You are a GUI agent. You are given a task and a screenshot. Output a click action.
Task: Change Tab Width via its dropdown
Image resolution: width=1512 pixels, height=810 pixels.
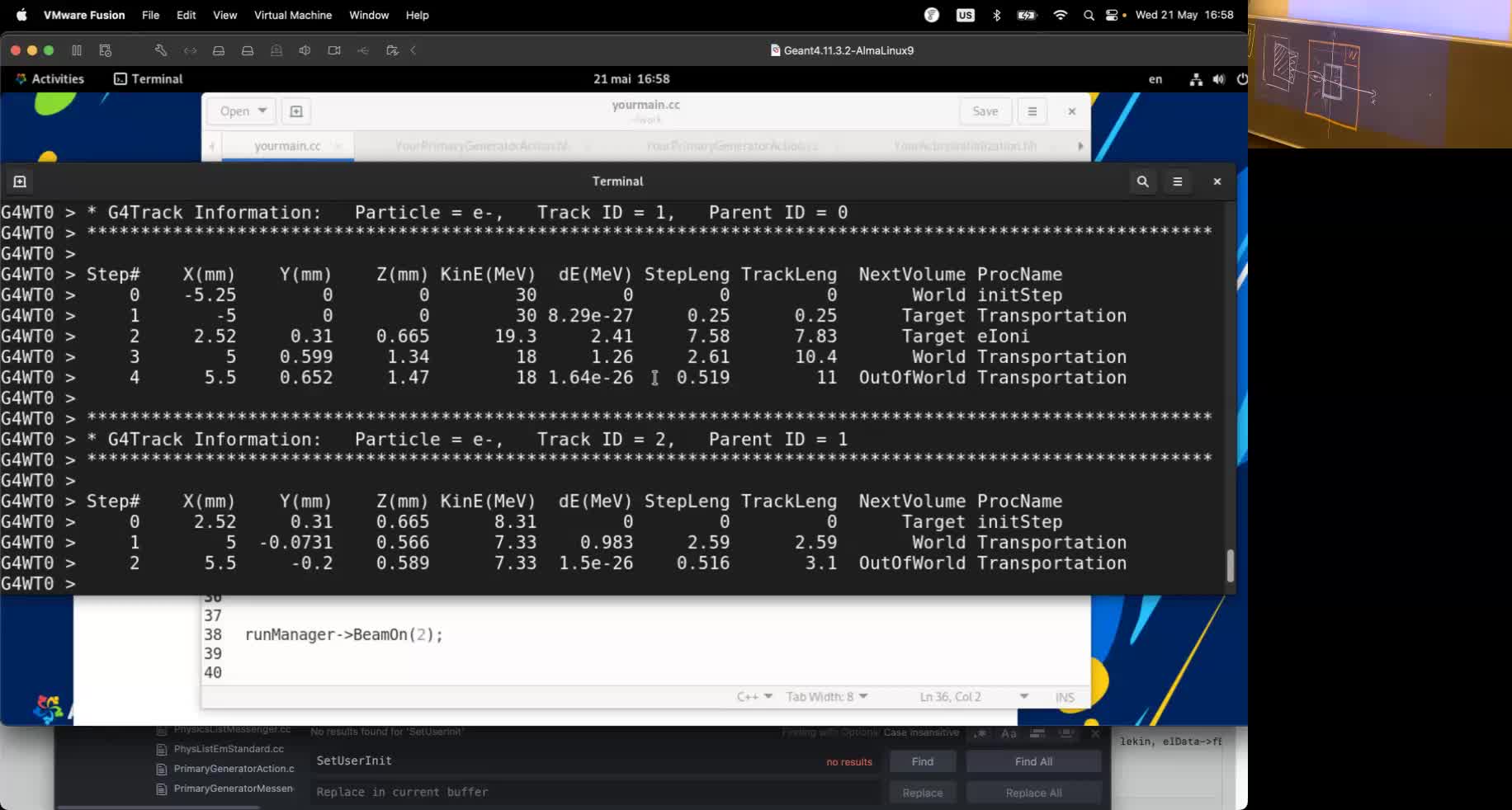[x=825, y=696]
